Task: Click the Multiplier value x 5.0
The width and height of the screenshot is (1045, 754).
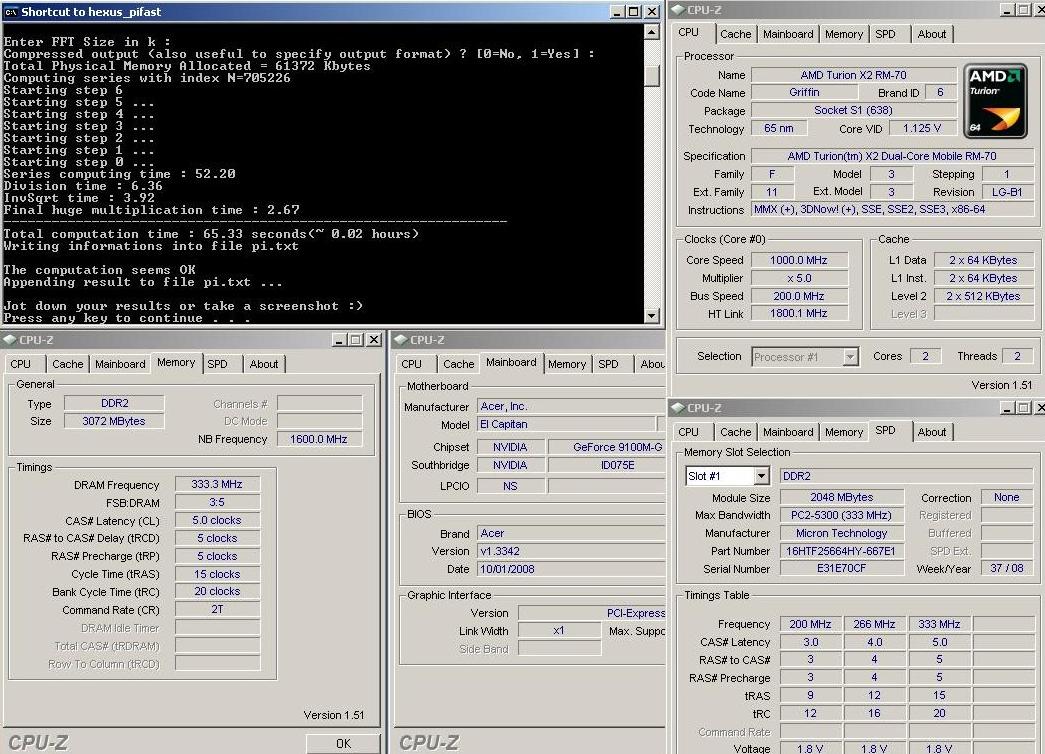Action: pos(799,278)
